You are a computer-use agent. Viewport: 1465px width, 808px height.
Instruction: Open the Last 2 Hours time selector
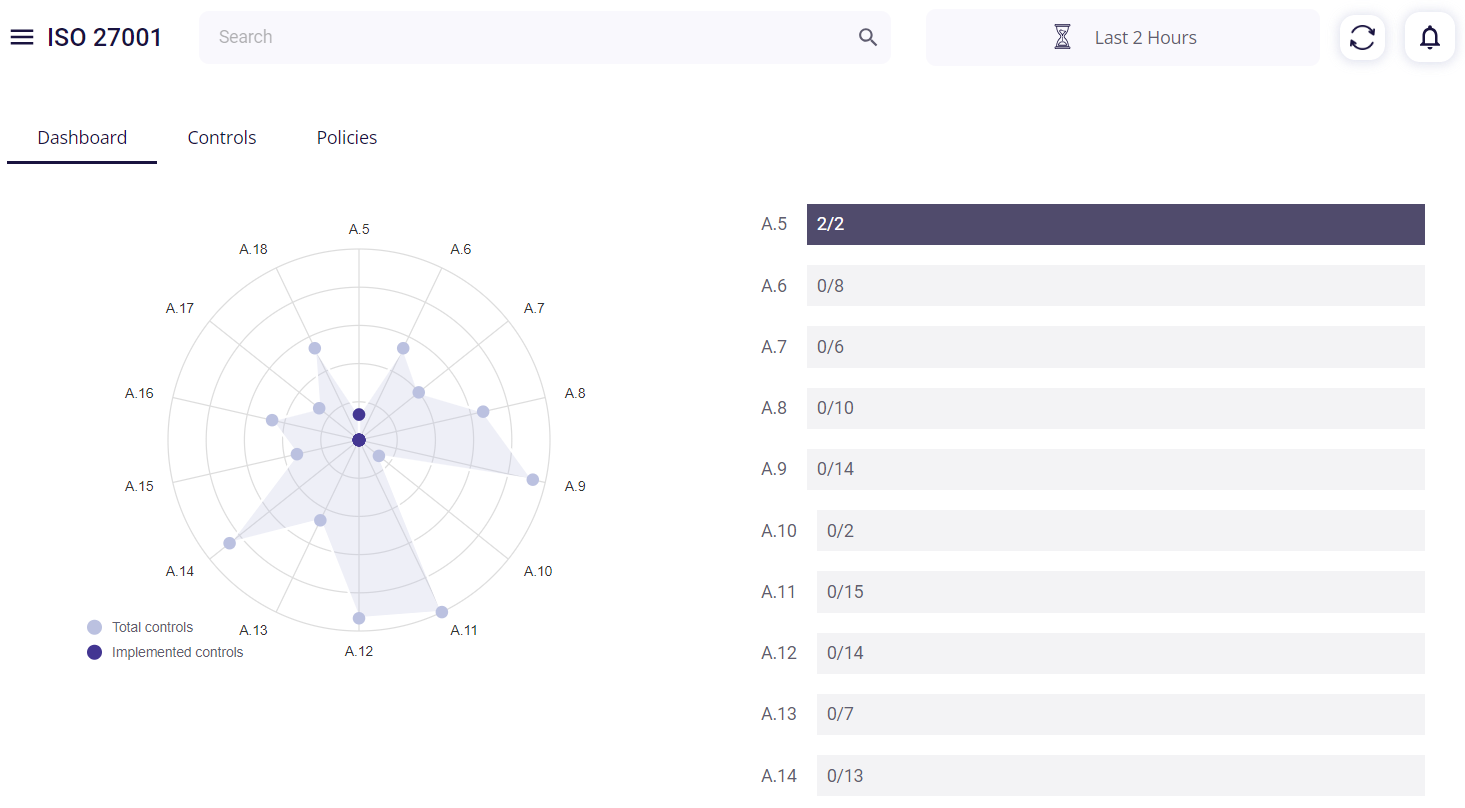click(x=1123, y=38)
